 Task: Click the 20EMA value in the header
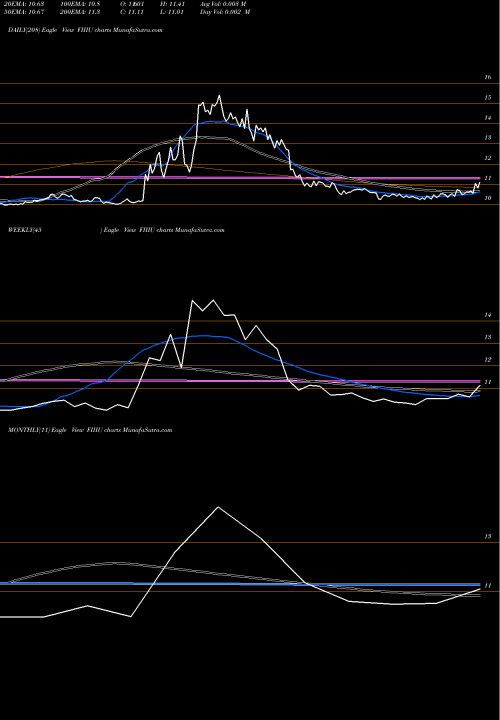(x=22, y=4)
